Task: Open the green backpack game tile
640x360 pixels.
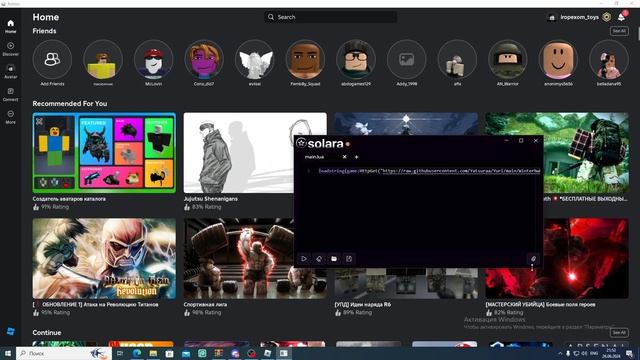Action: 586,153
